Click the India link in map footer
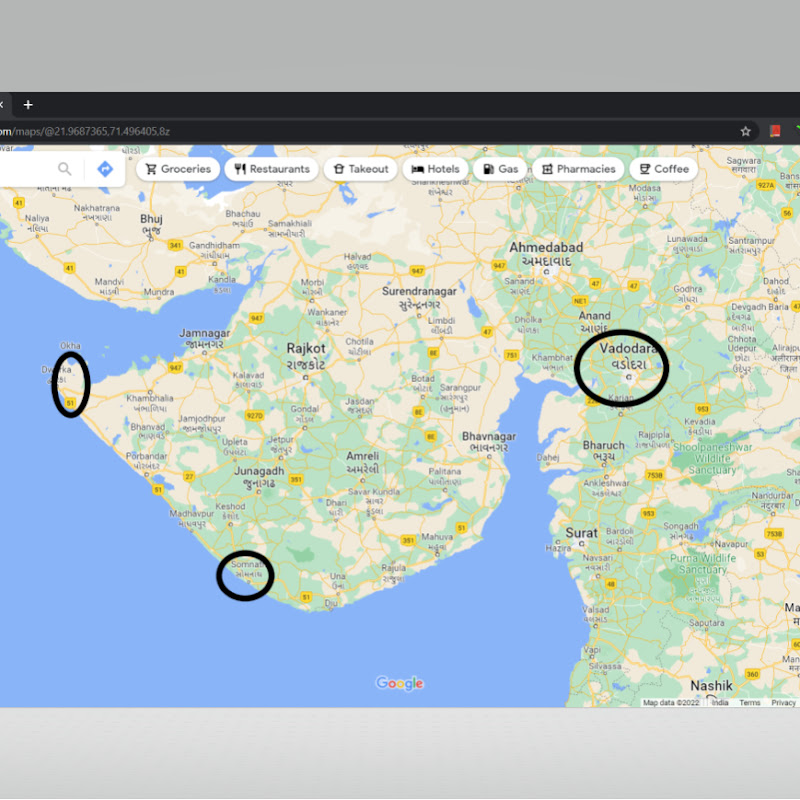Screen dimensions: 800x800 tap(720, 703)
